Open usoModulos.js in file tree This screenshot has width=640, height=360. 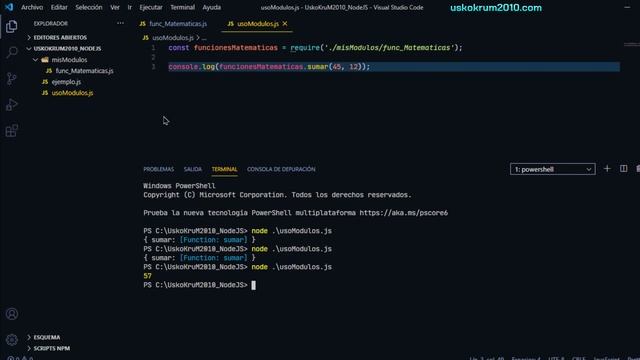(72, 93)
